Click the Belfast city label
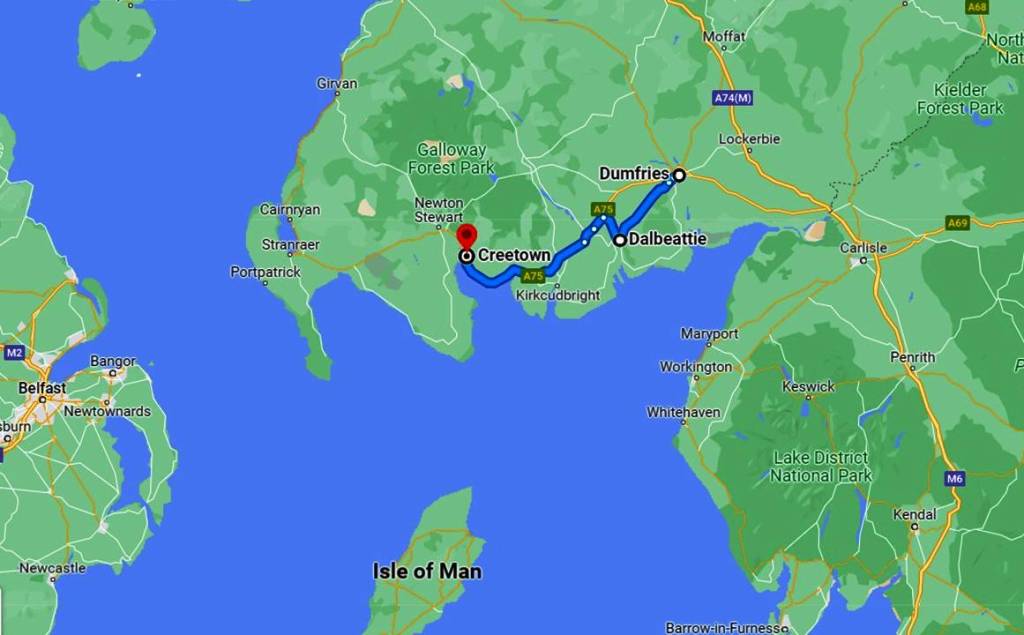 click(x=42, y=388)
